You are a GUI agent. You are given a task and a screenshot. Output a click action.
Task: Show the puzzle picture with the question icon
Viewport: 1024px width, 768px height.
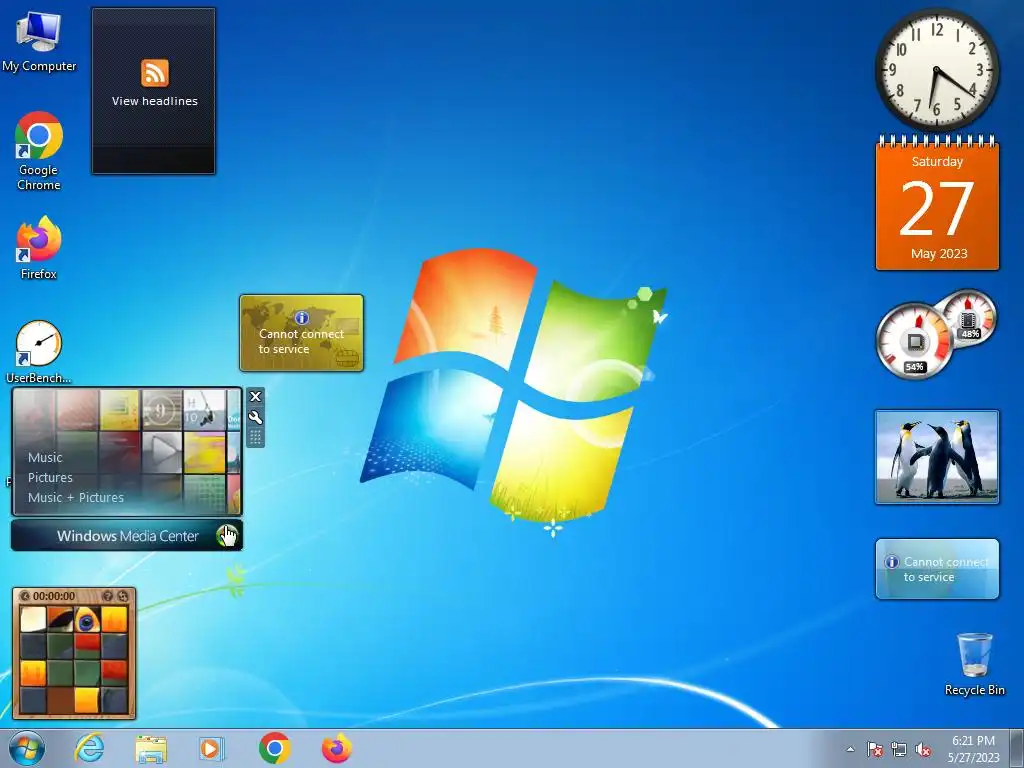[x=108, y=596]
